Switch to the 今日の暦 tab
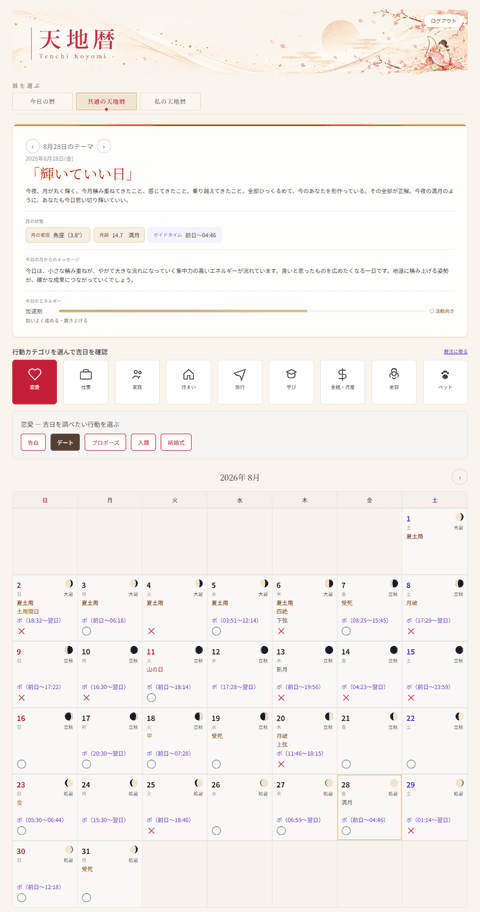The width and height of the screenshot is (480, 912). click(42, 101)
